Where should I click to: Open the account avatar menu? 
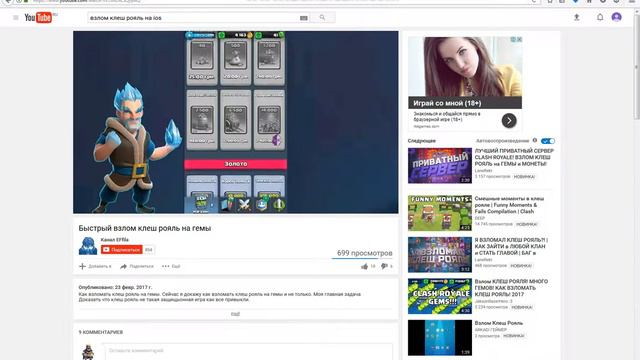pos(616,17)
